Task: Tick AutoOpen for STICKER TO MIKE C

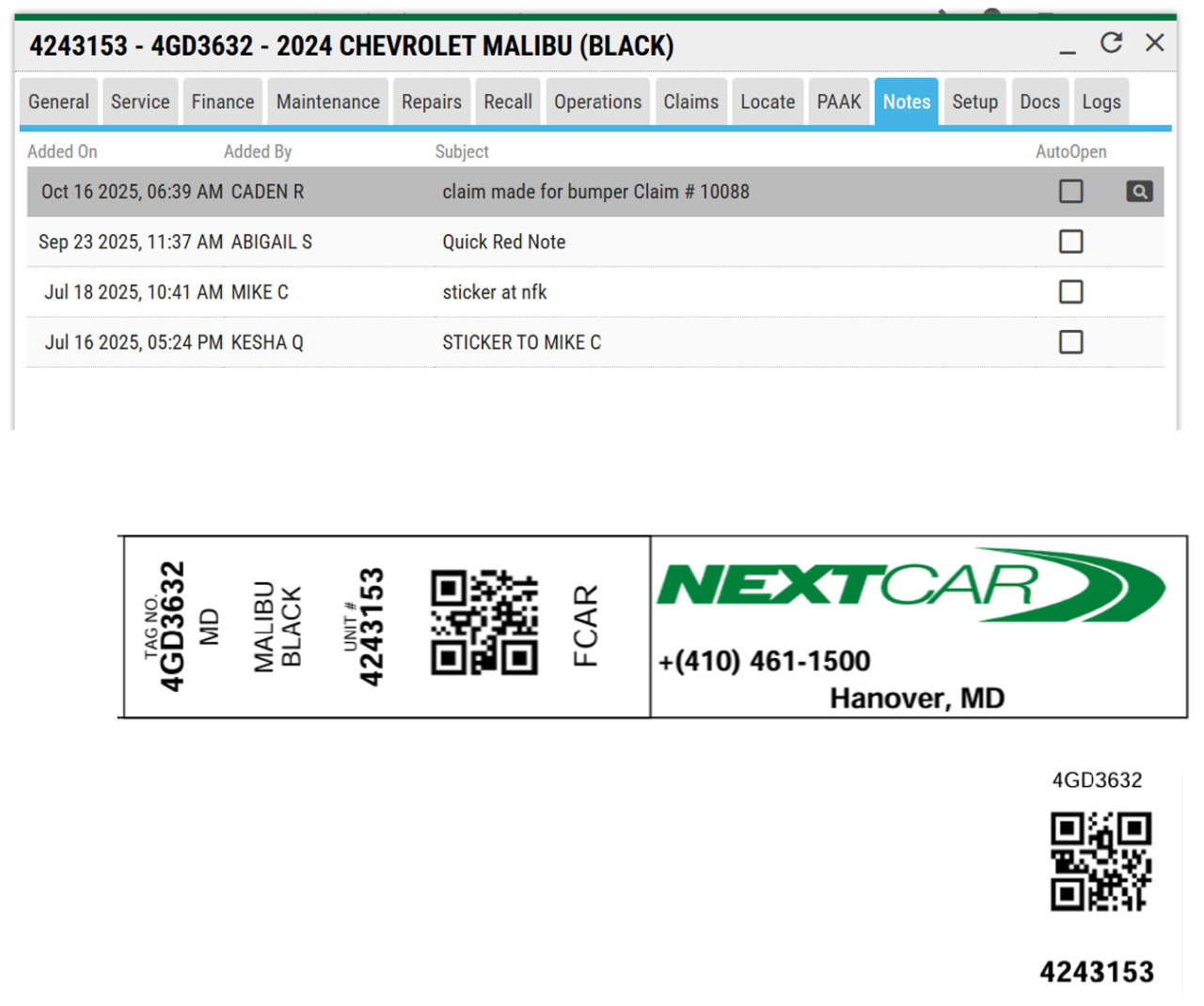Action: (x=1070, y=342)
